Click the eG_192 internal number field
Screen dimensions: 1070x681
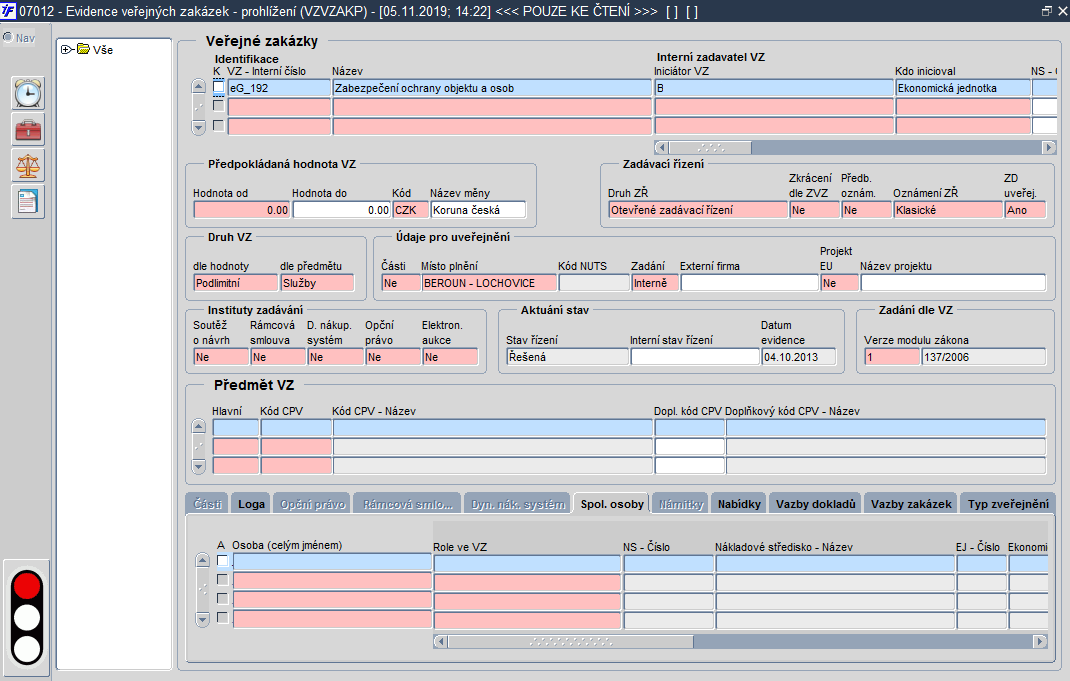[279, 88]
